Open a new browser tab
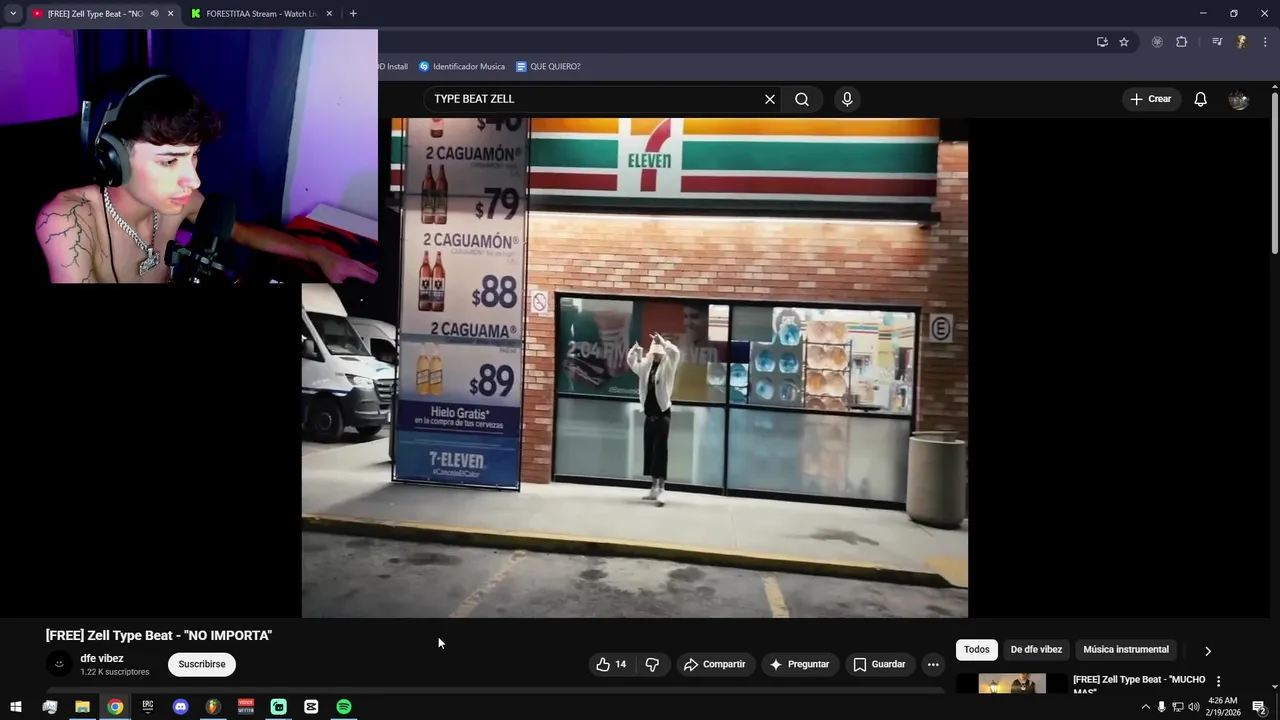Image resolution: width=1280 pixels, height=720 pixels. [x=353, y=13]
